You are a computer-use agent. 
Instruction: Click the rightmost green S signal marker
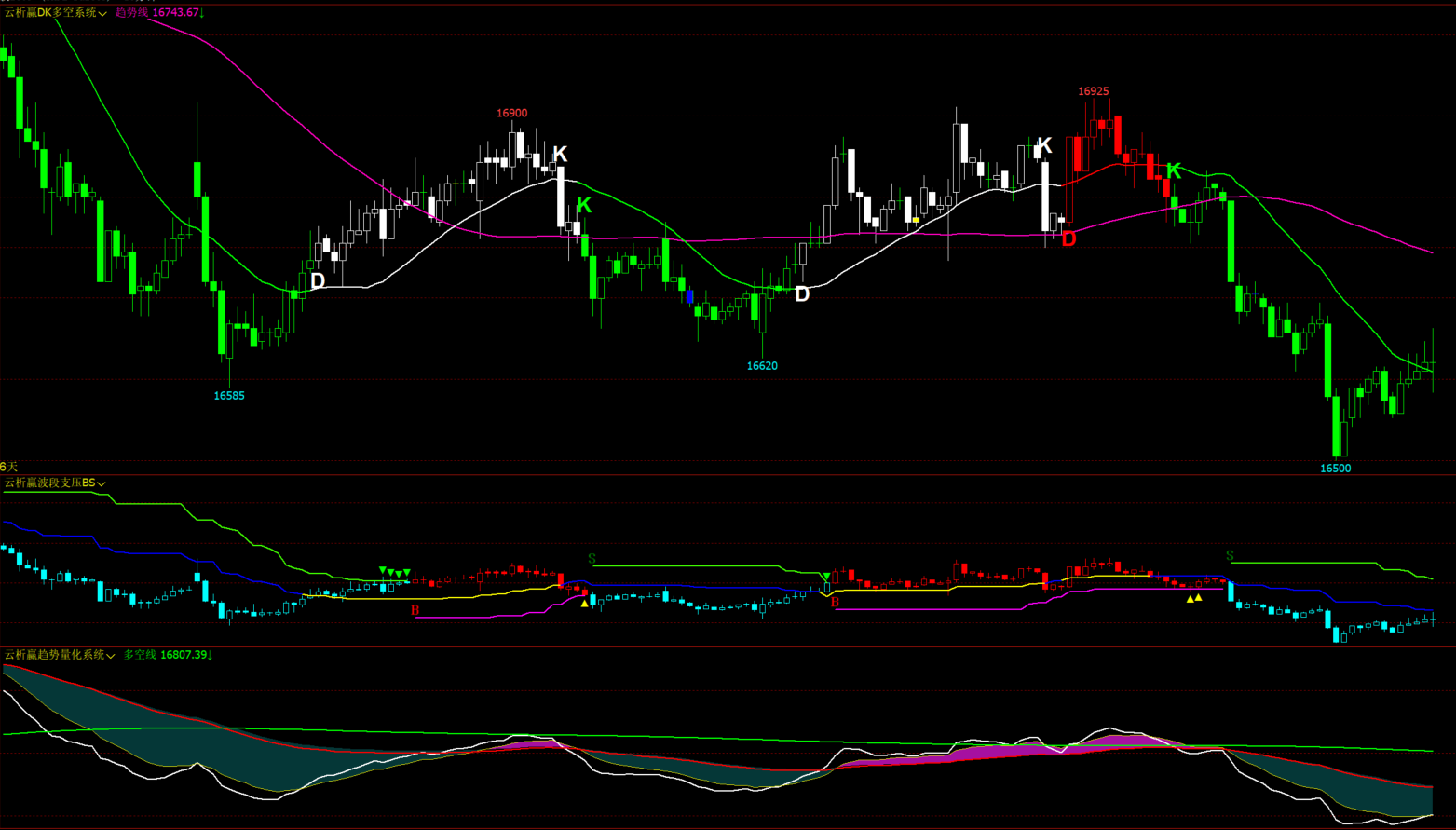click(x=1230, y=556)
